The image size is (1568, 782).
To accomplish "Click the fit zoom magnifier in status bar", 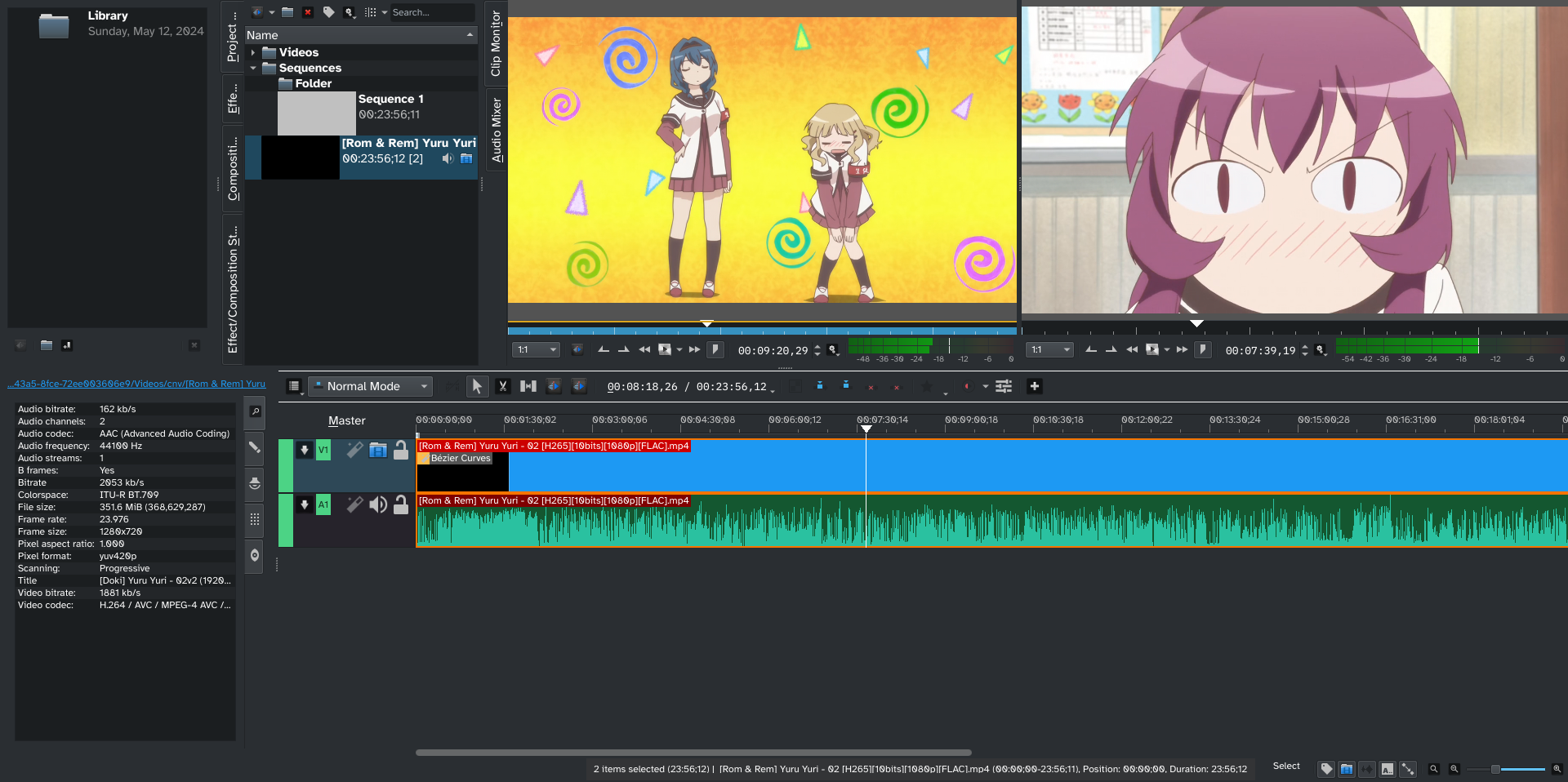I will (x=1433, y=769).
